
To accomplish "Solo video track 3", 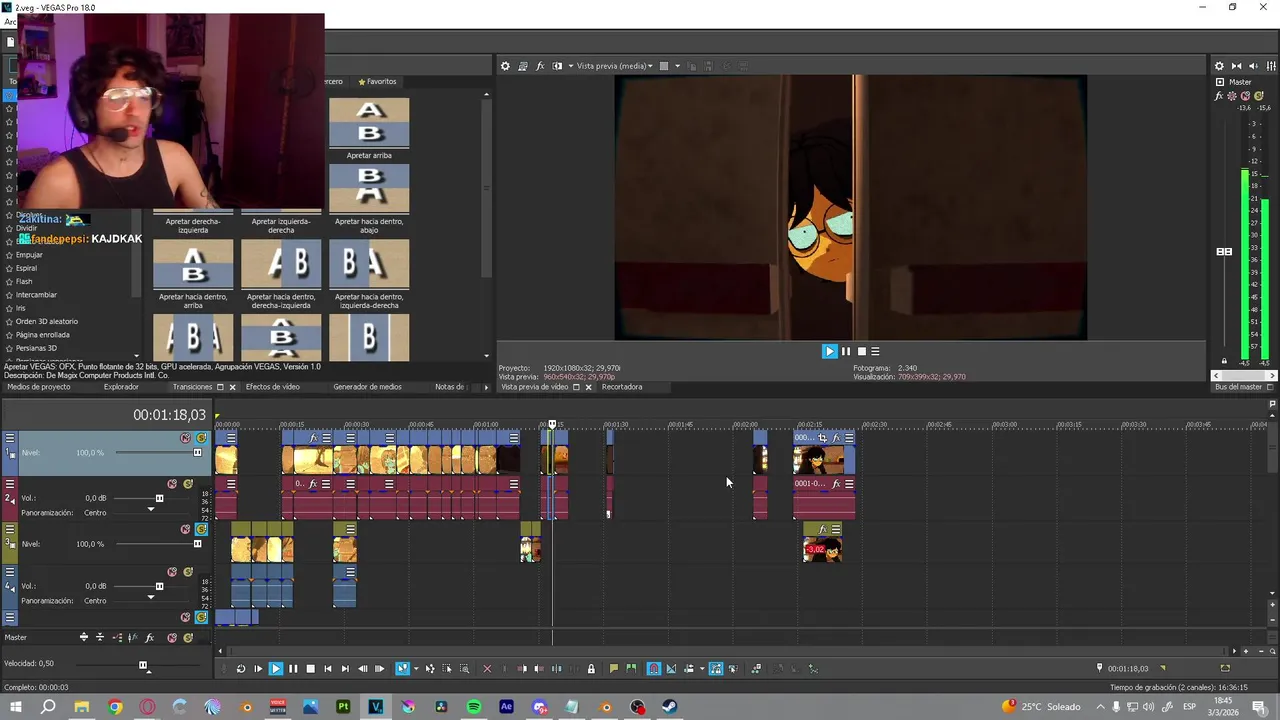I will 201,529.
